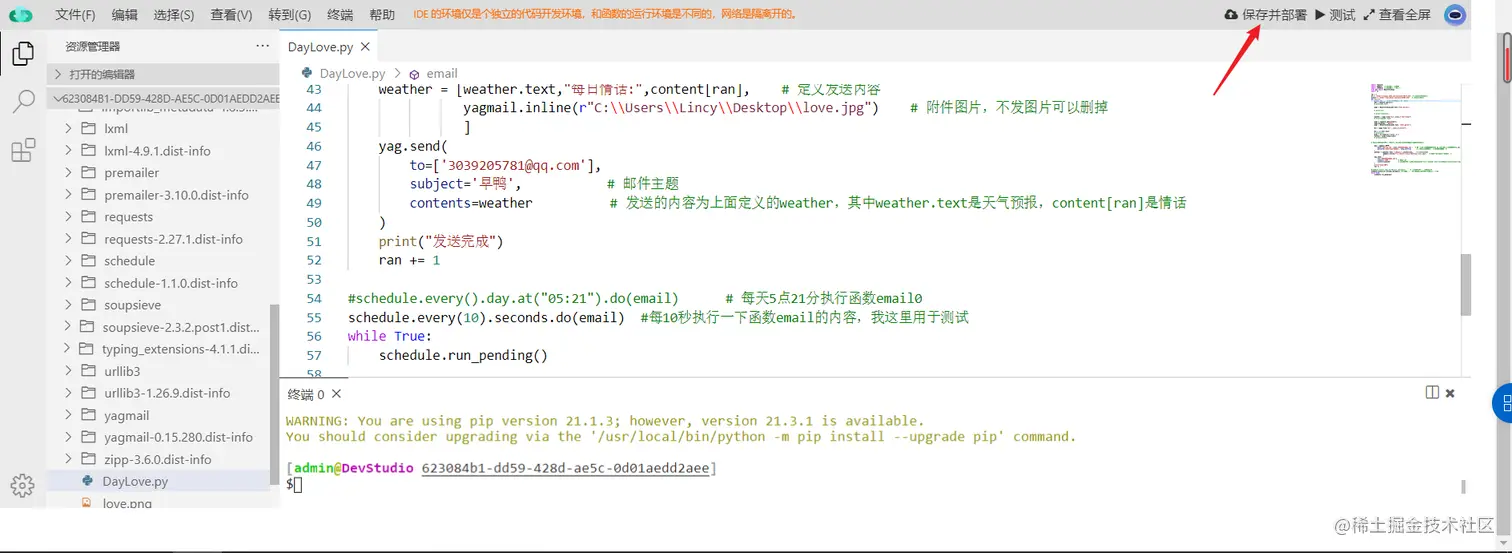
Task: Close the terminal panel with the X icon
Action: pyautogui.click(x=1450, y=393)
